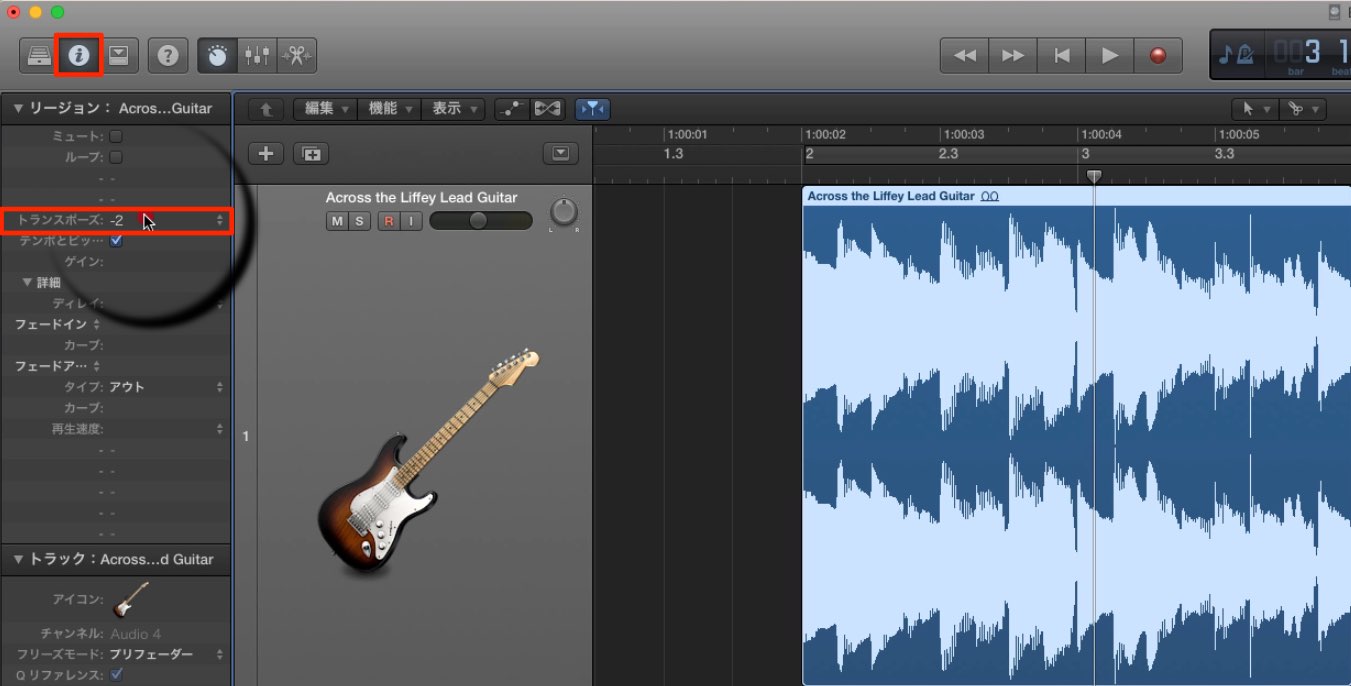Fast forward with the double-right arrow
This screenshot has height=686, width=1351.
tap(1013, 56)
